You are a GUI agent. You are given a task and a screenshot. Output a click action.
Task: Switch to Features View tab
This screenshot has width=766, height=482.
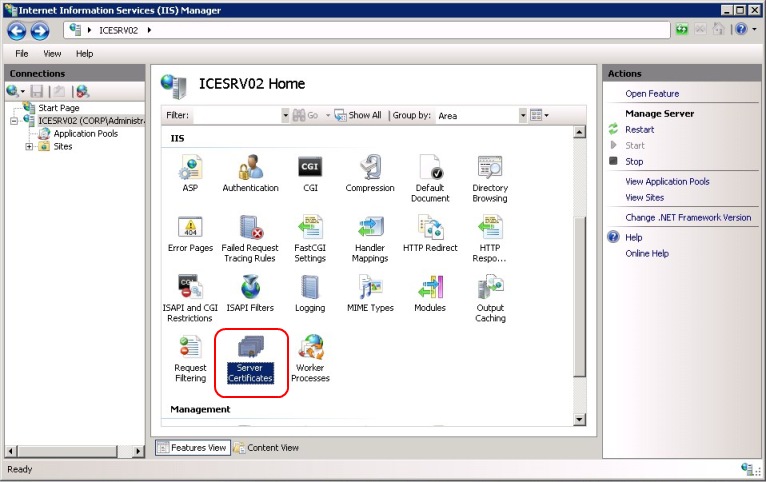click(x=193, y=448)
